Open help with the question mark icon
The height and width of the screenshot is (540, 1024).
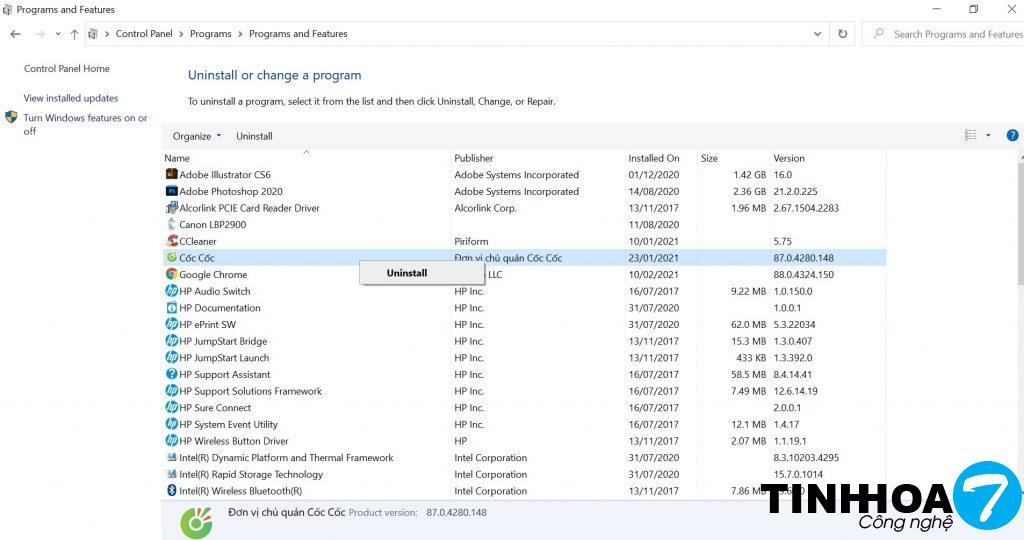pos(1012,136)
